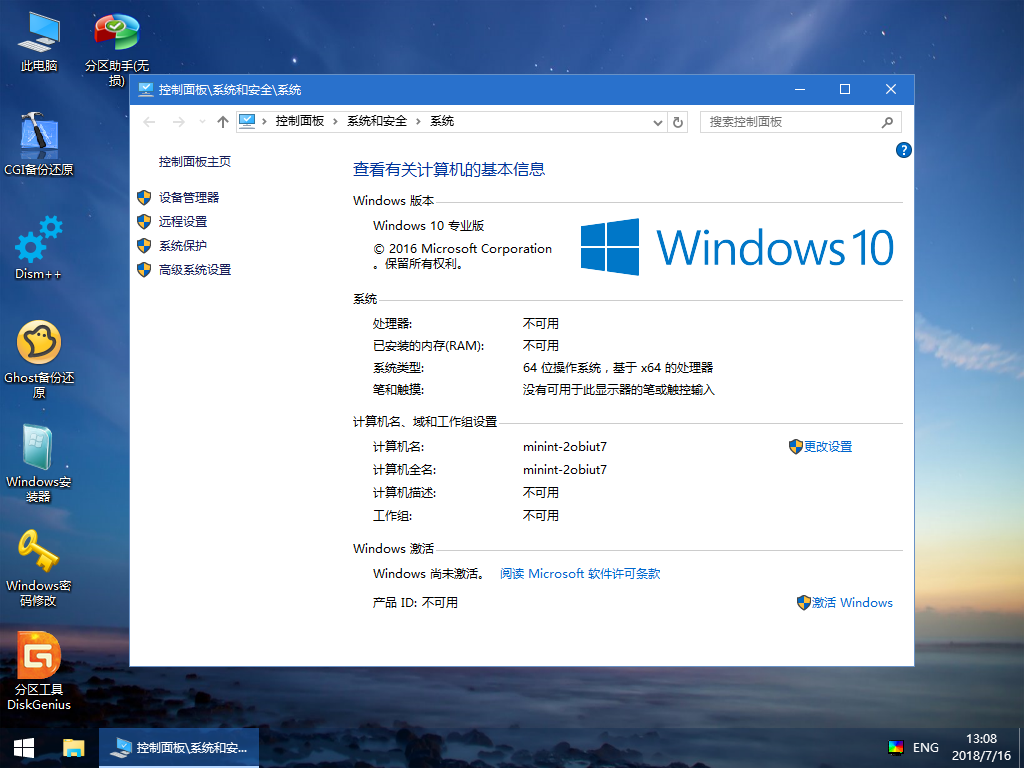This screenshot has height=768, width=1024.
Task: Click the Forward navigation arrow
Action: point(178,122)
